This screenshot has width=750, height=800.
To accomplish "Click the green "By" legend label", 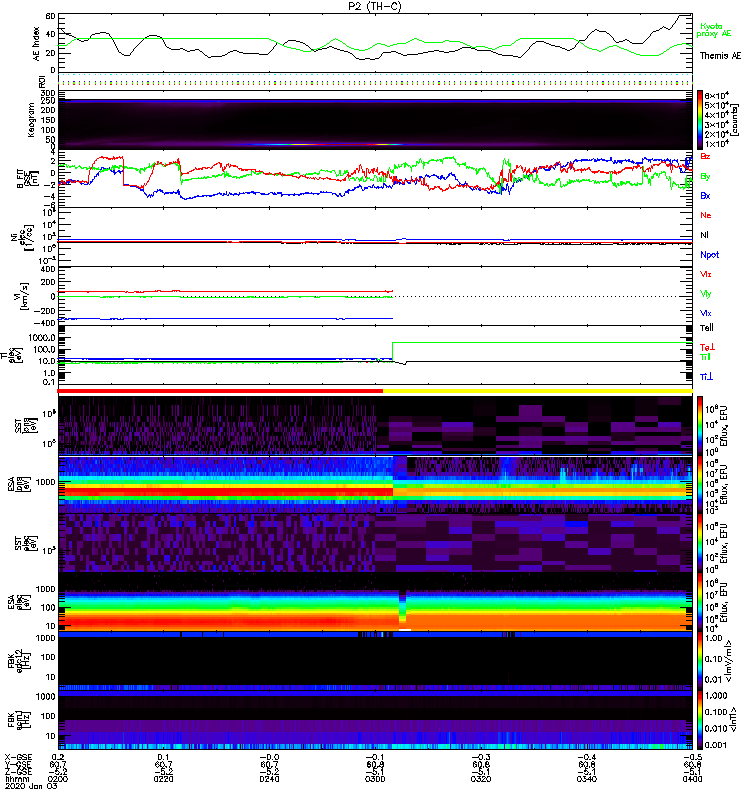I will [705, 176].
